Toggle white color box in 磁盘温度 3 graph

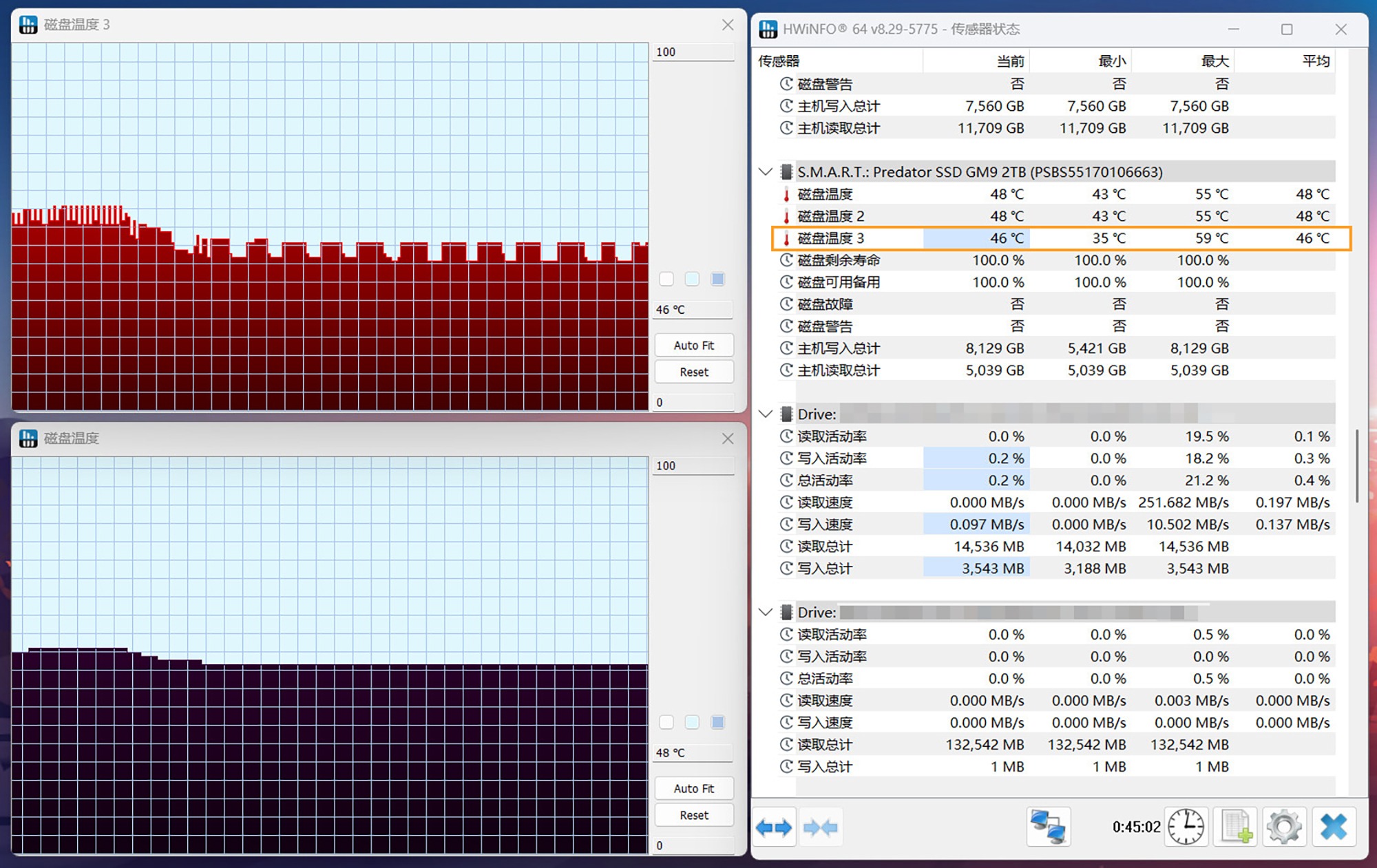click(x=666, y=279)
